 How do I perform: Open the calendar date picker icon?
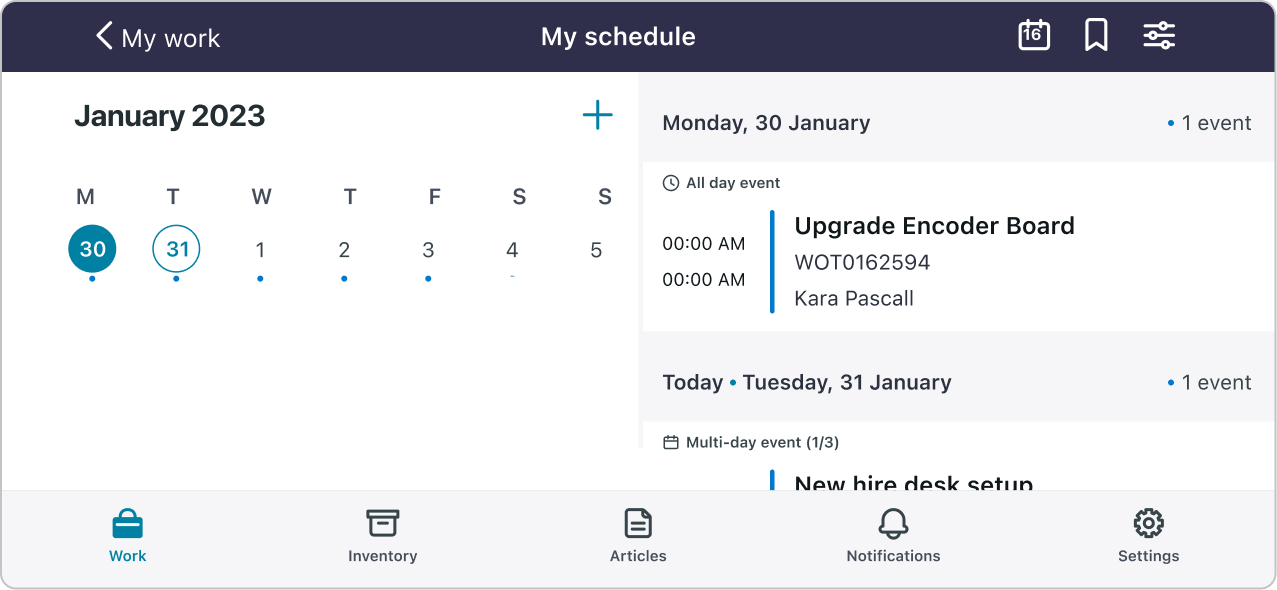tap(1034, 36)
